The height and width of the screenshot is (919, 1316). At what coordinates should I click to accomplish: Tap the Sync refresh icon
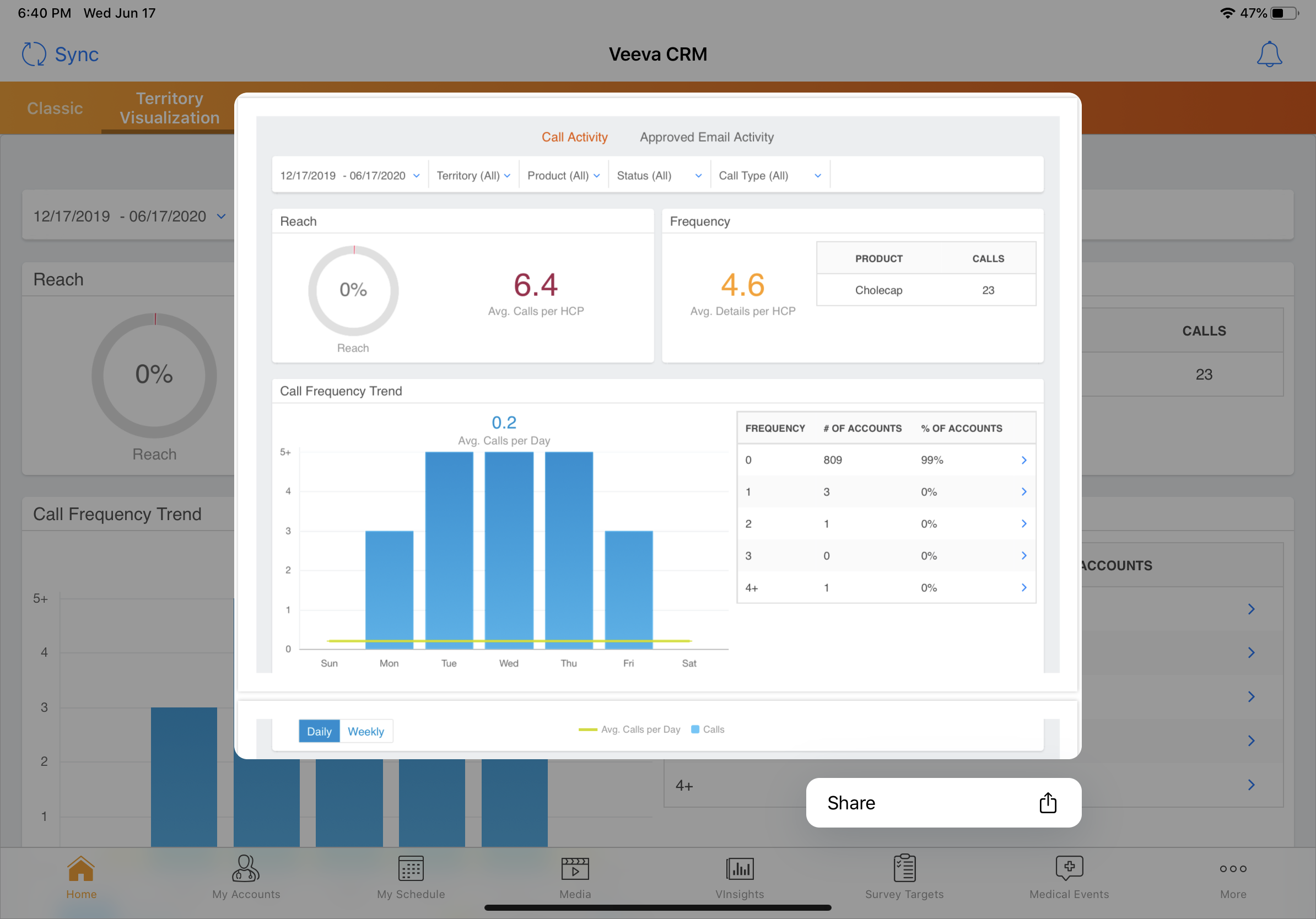pos(34,55)
